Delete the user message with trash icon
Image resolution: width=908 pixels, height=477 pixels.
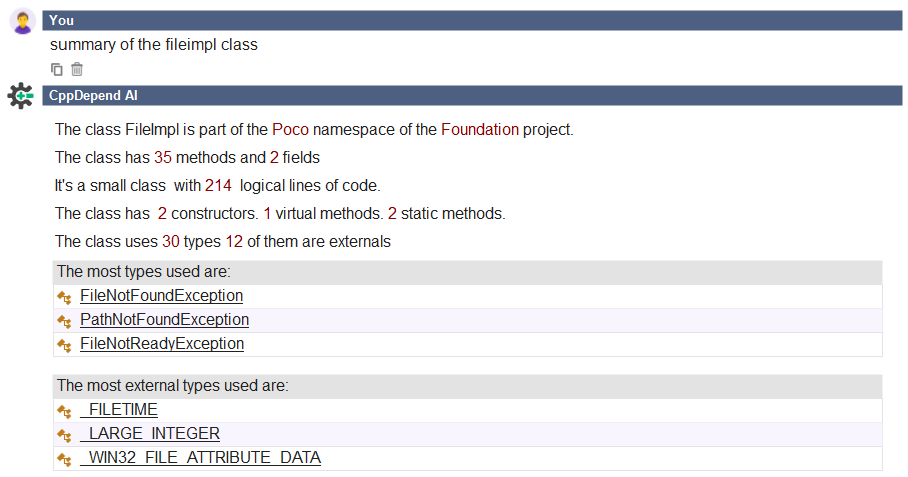click(x=77, y=69)
